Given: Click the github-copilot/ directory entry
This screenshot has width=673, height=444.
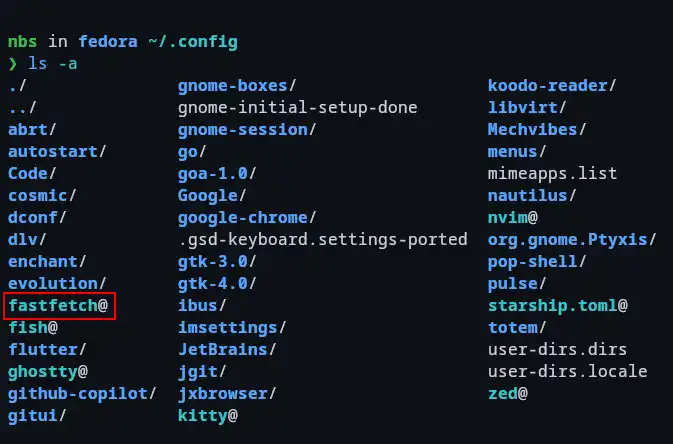Looking at the screenshot, I should click(x=82, y=393).
